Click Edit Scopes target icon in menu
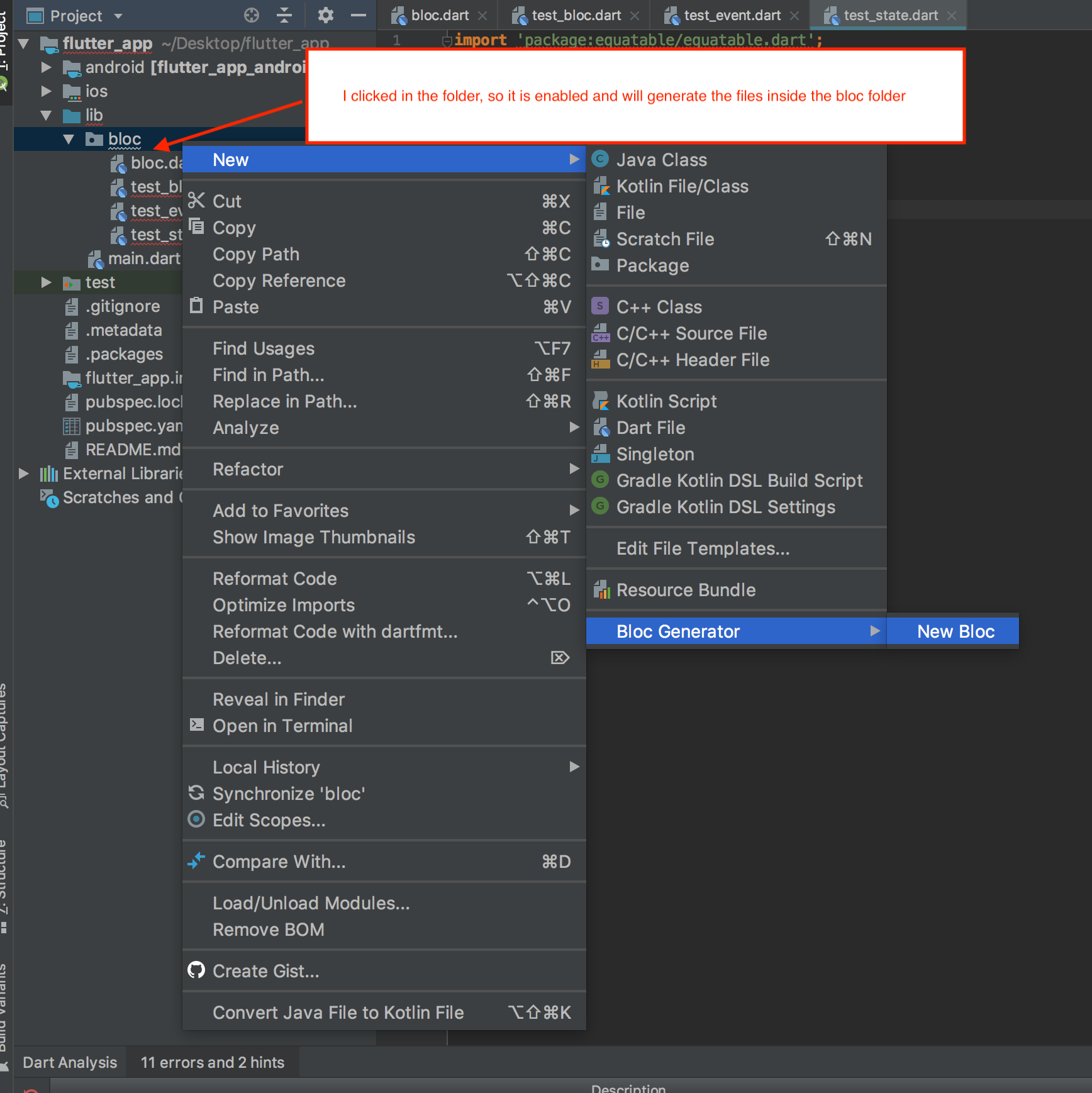The width and height of the screenshot is (1092, 1093). tap(196, 819)
